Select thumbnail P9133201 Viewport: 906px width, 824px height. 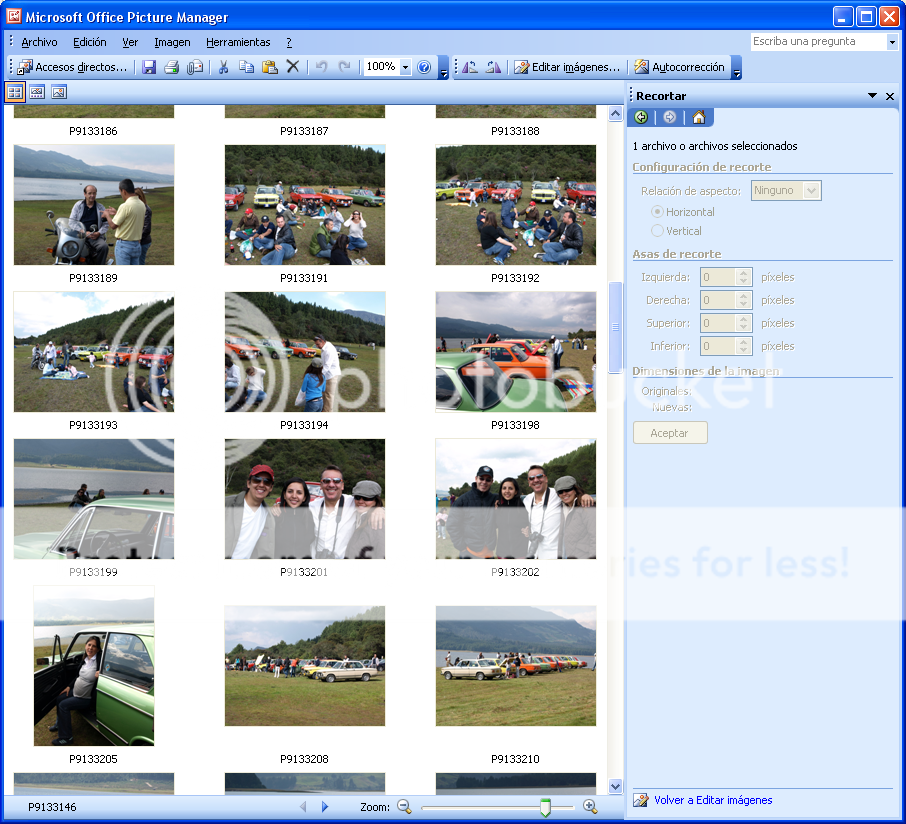click(x=305, y=499)
